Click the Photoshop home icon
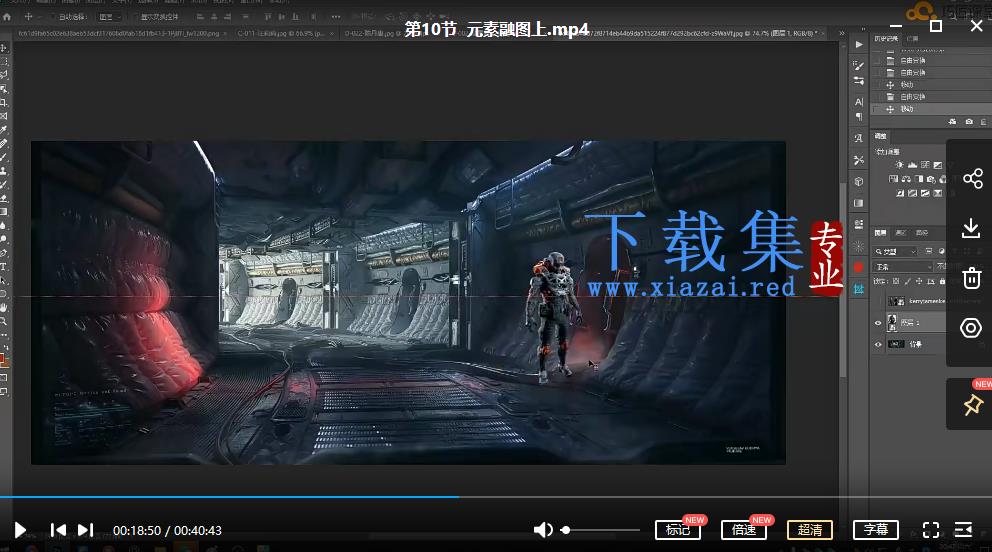The image size is (992, 552). tap(8, 17)
